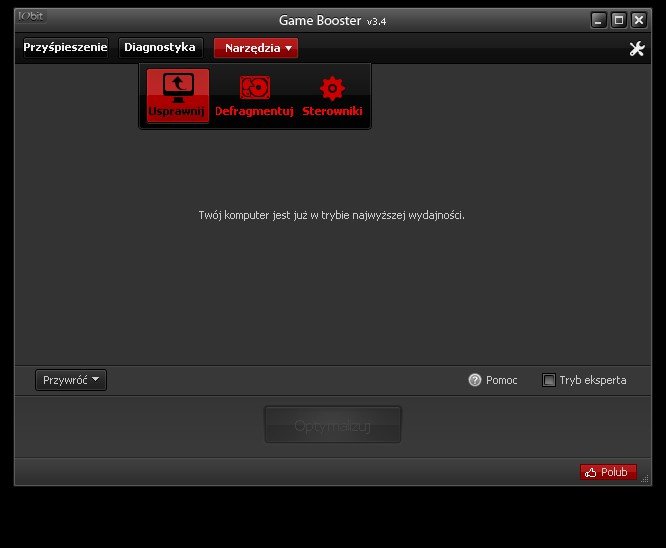Click the Pomoc help question icon
Viewport: 666px width, 548px height.
[x=475, y=380]
